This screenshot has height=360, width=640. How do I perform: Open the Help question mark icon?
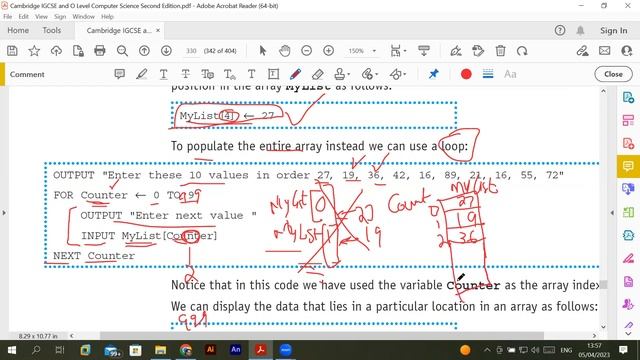coord(560,31)
